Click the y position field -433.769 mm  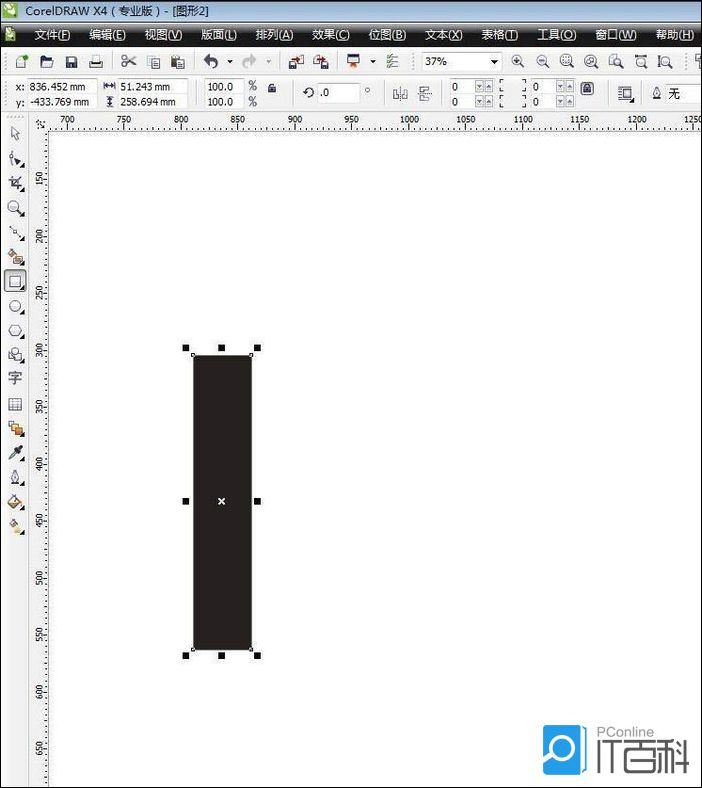[61, 102]
